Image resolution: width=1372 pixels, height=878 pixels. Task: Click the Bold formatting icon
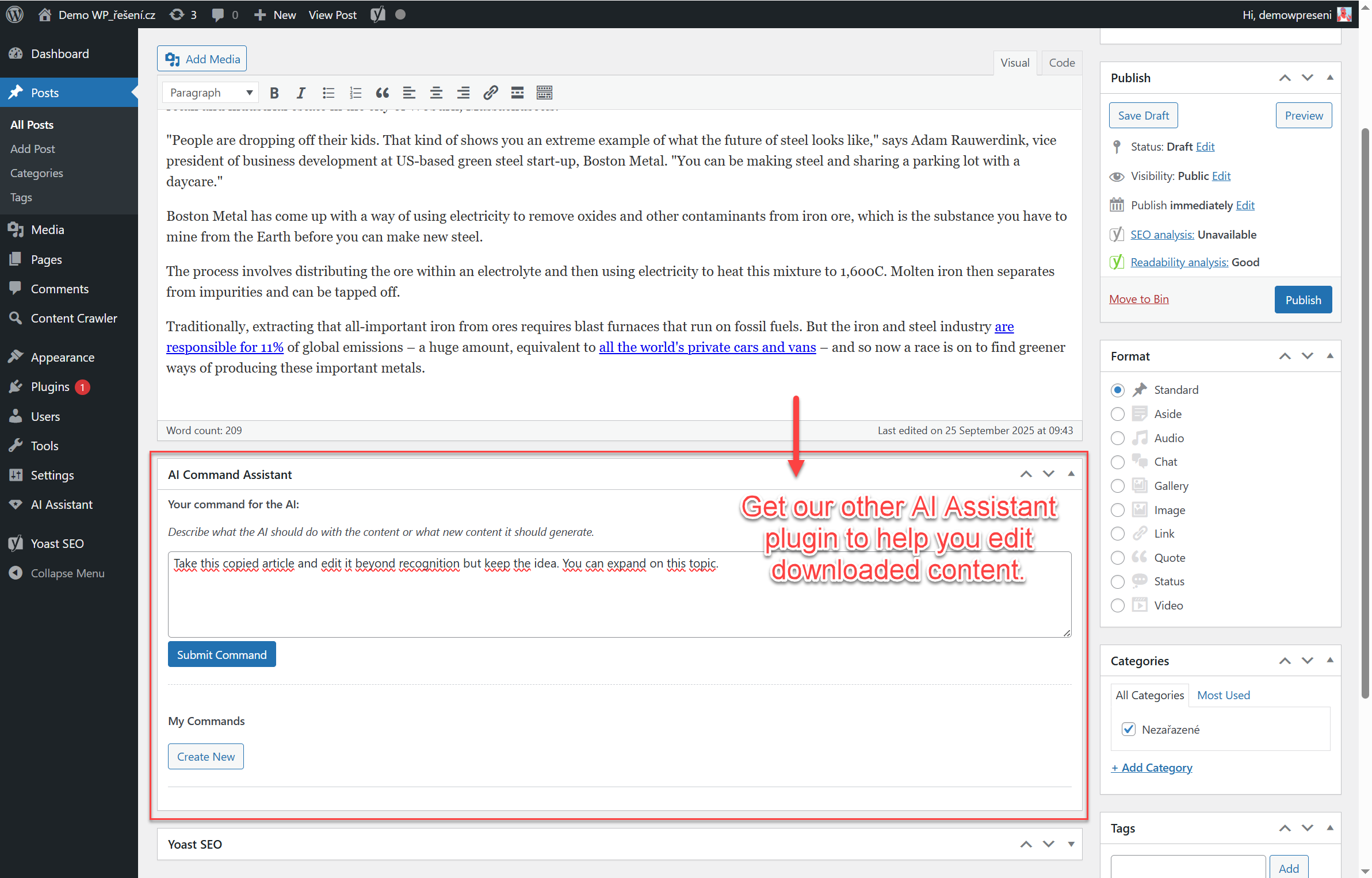274,93
